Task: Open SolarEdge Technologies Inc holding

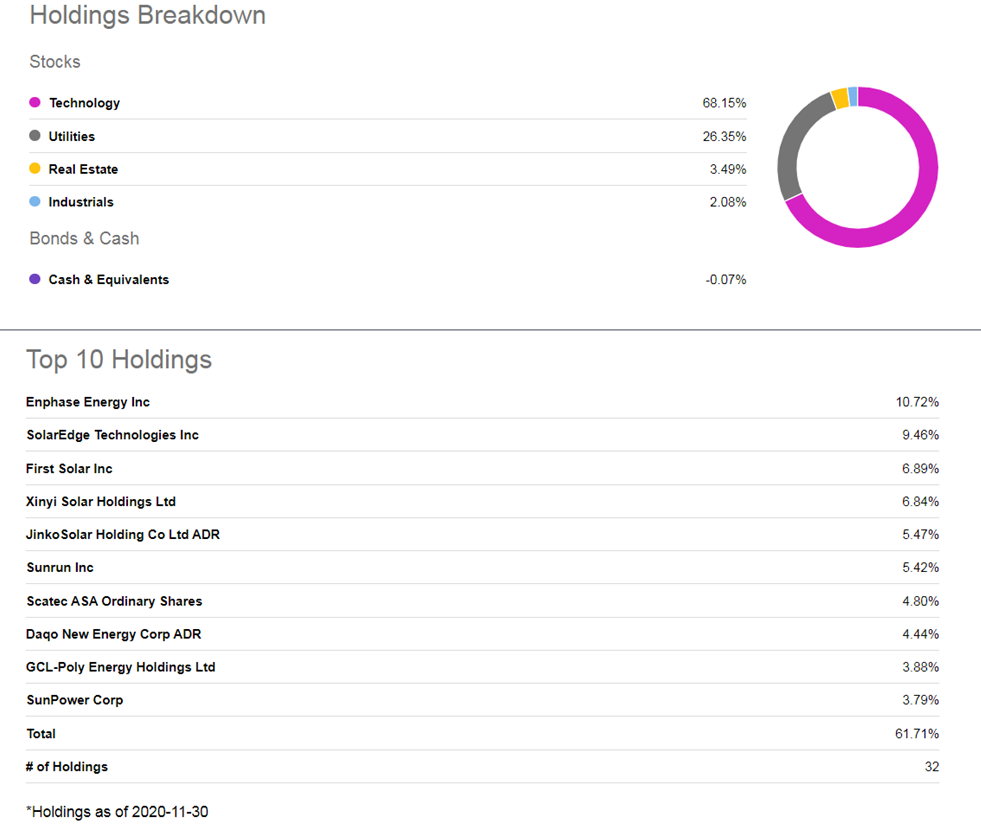Action: [x=112, y=435]
